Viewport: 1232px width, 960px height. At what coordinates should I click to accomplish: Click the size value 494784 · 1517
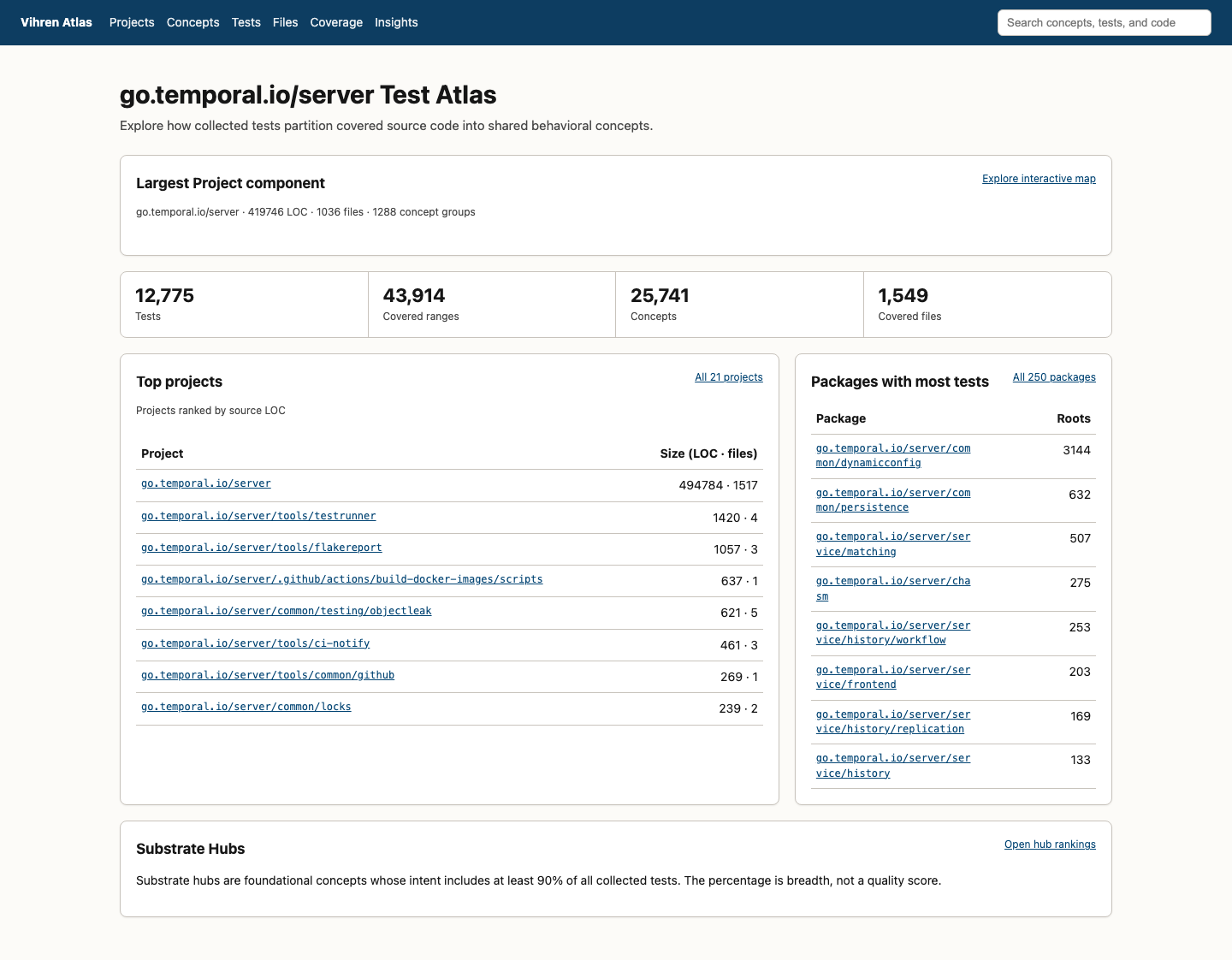[x=718, y=485]
